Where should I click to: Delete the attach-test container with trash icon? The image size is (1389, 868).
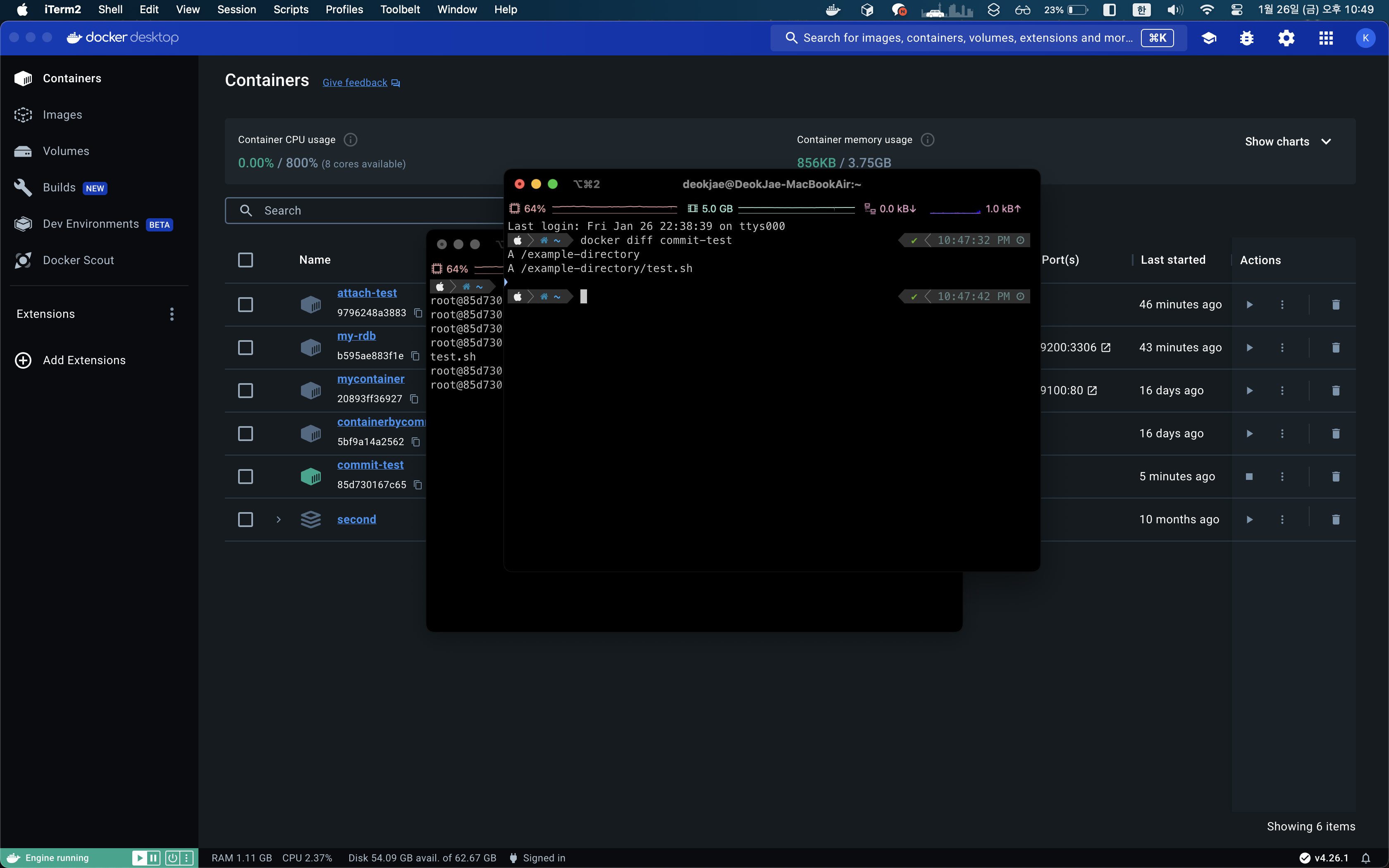(x=1336, y=304)
